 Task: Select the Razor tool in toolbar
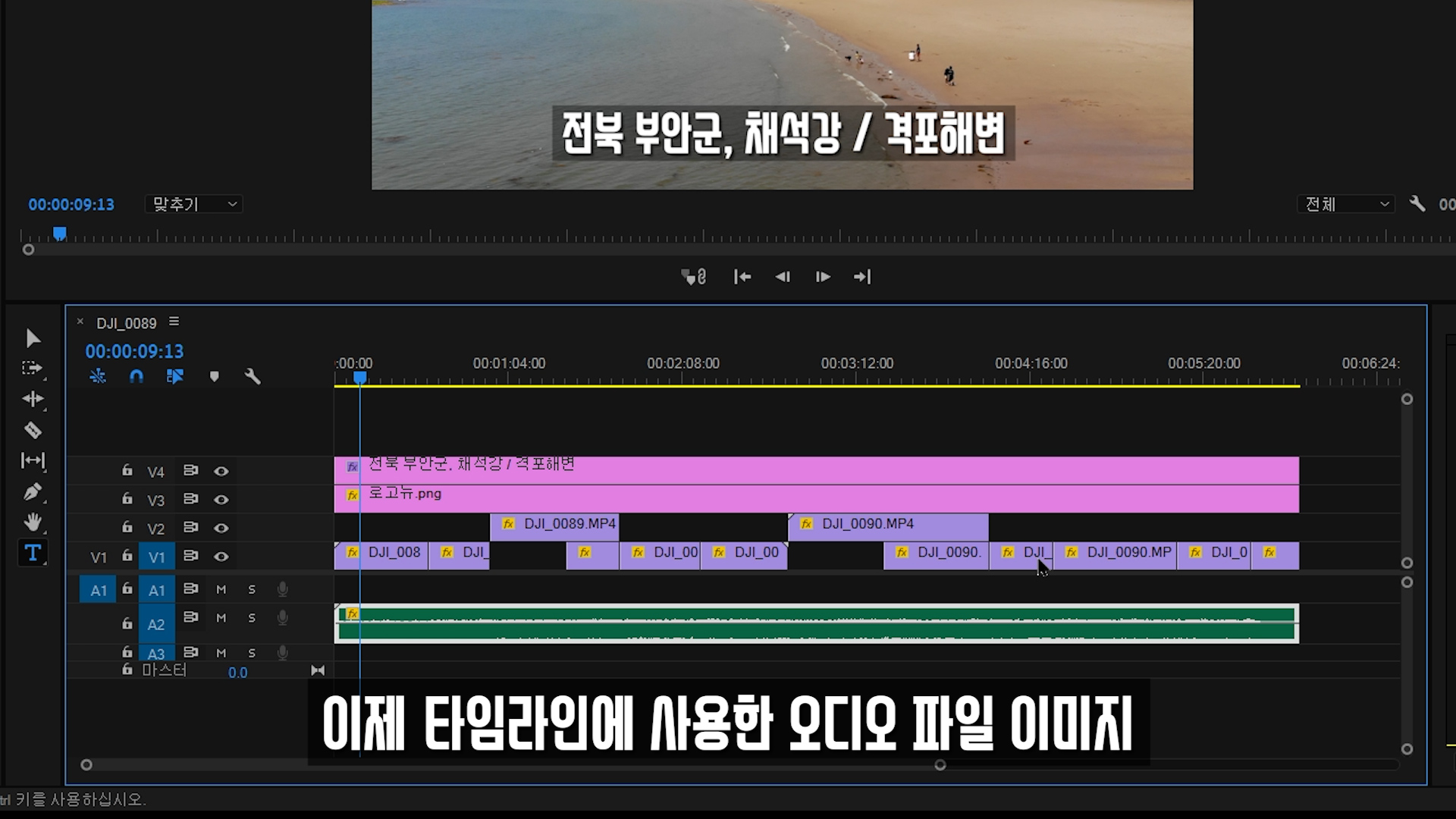pos(33,431)
